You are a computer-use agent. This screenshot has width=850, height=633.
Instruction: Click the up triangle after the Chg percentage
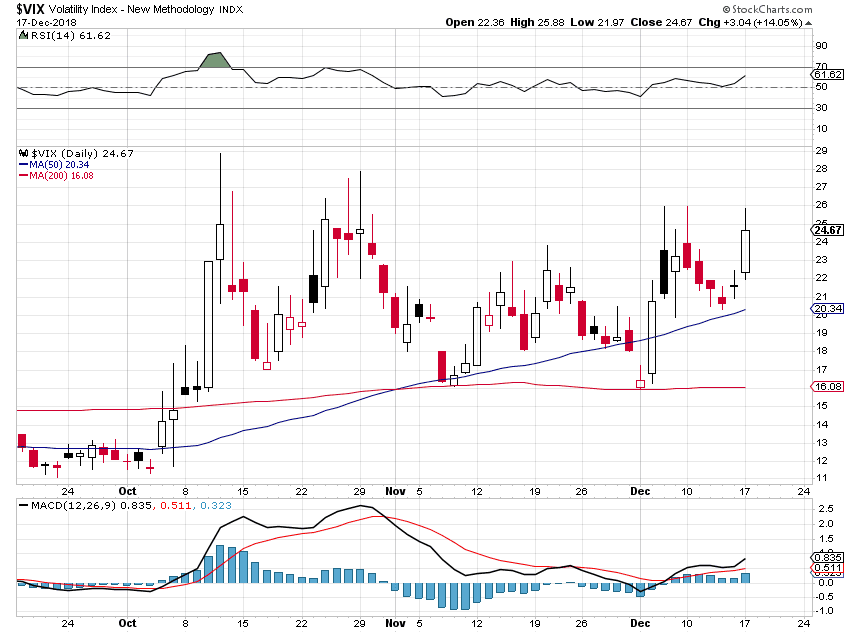point(808,23)
